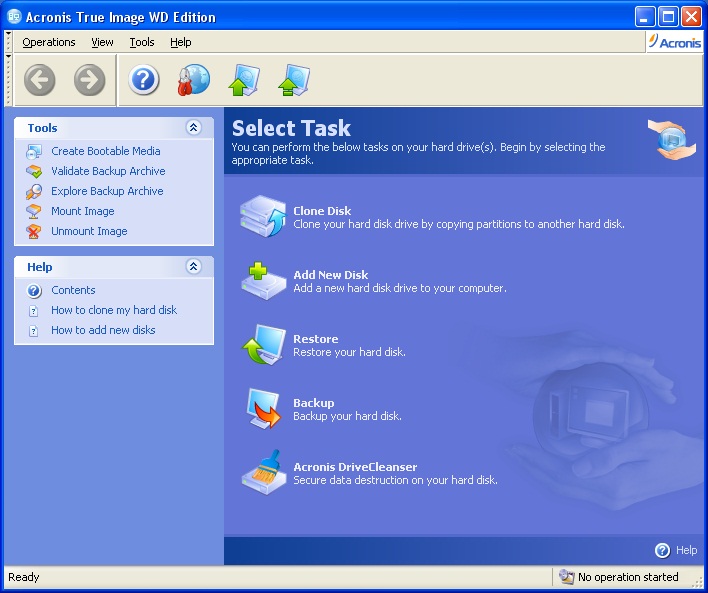This screenshot has width=708, height=593.
Task: Click the Create Bootable Media link
Action: click(x=106, y=151)
